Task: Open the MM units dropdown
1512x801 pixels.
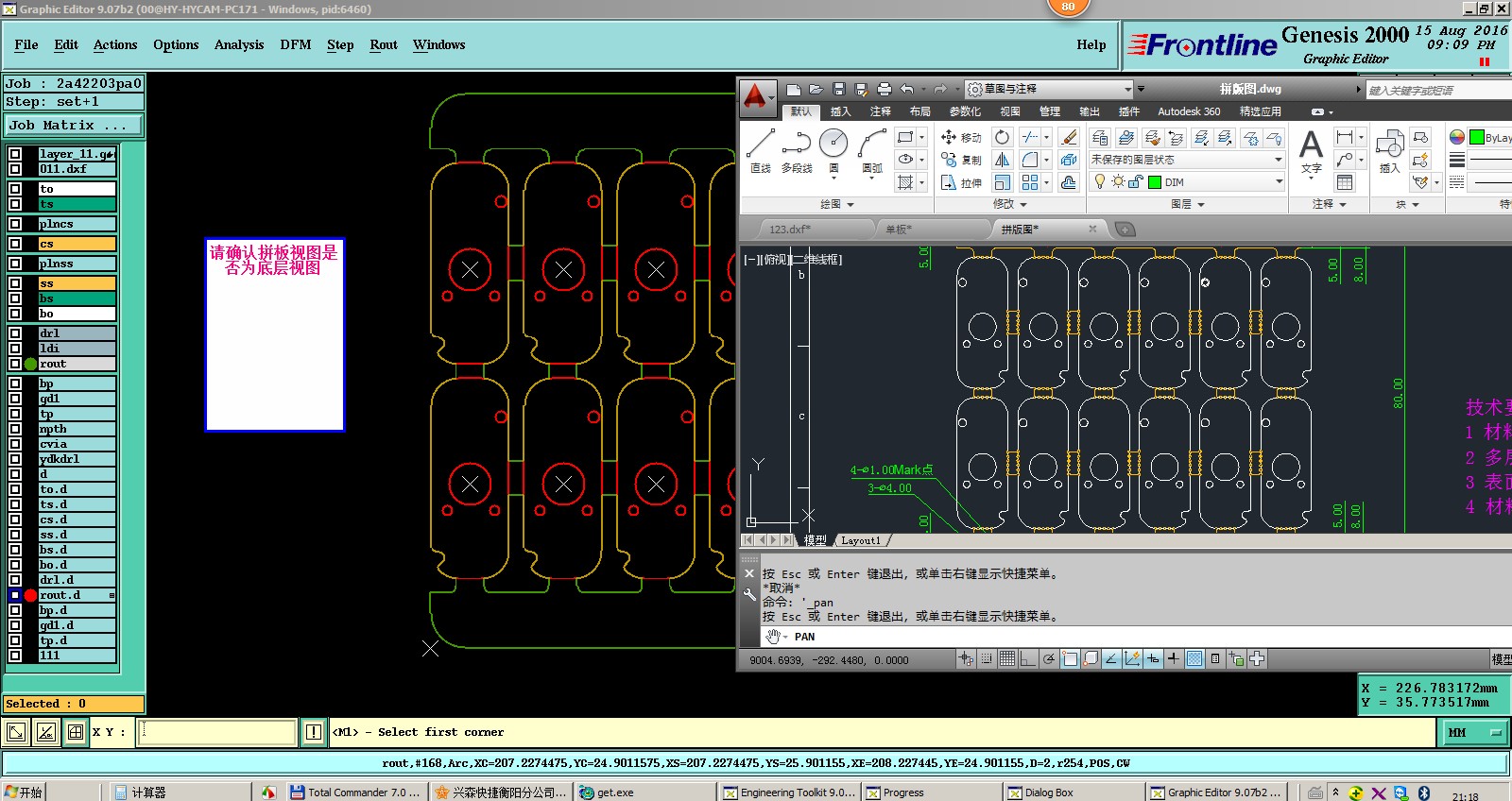Action: 1474,732
